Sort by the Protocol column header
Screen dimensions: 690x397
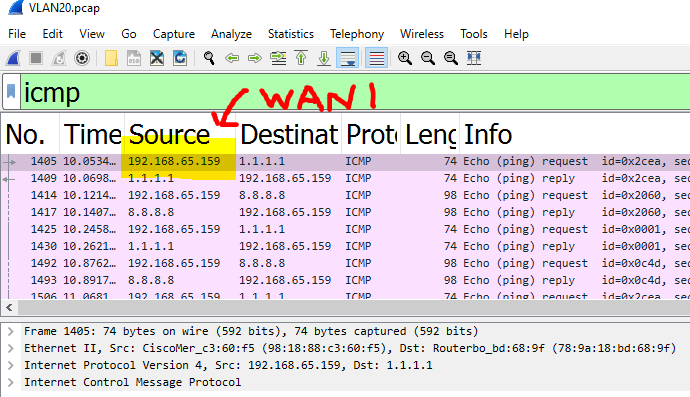[x=371, y=134]
